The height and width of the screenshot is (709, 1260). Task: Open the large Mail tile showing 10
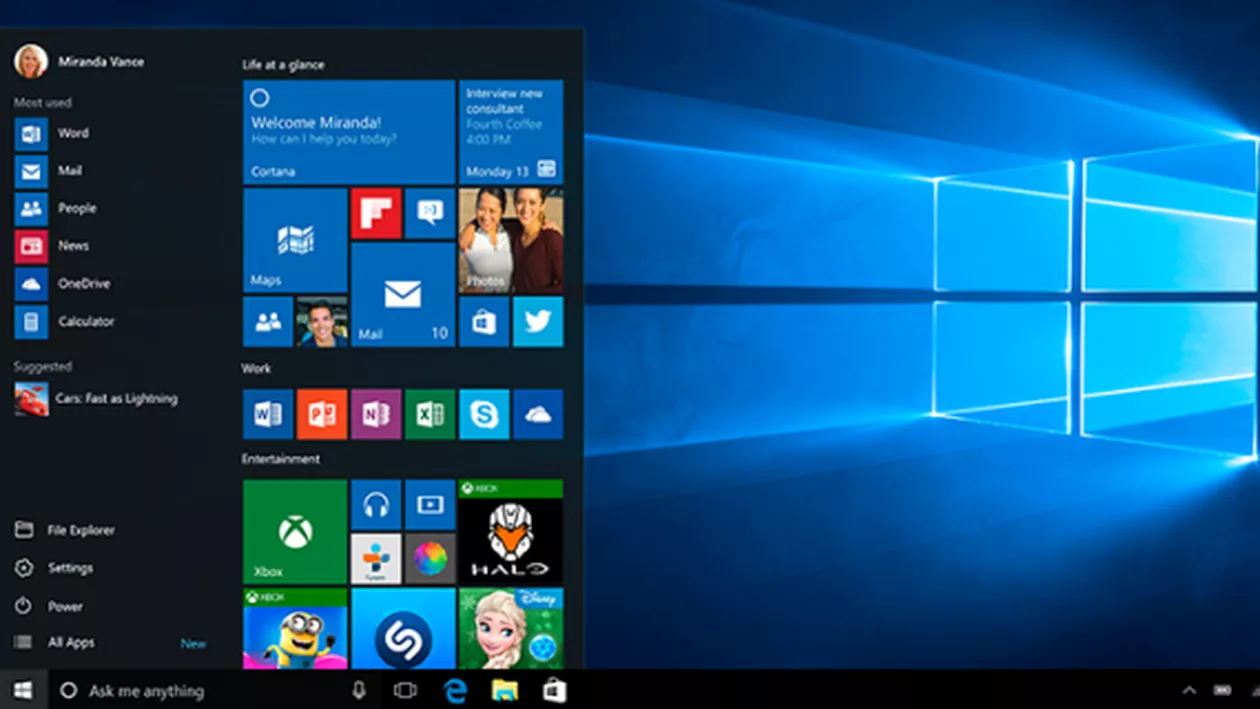(403, 294)
